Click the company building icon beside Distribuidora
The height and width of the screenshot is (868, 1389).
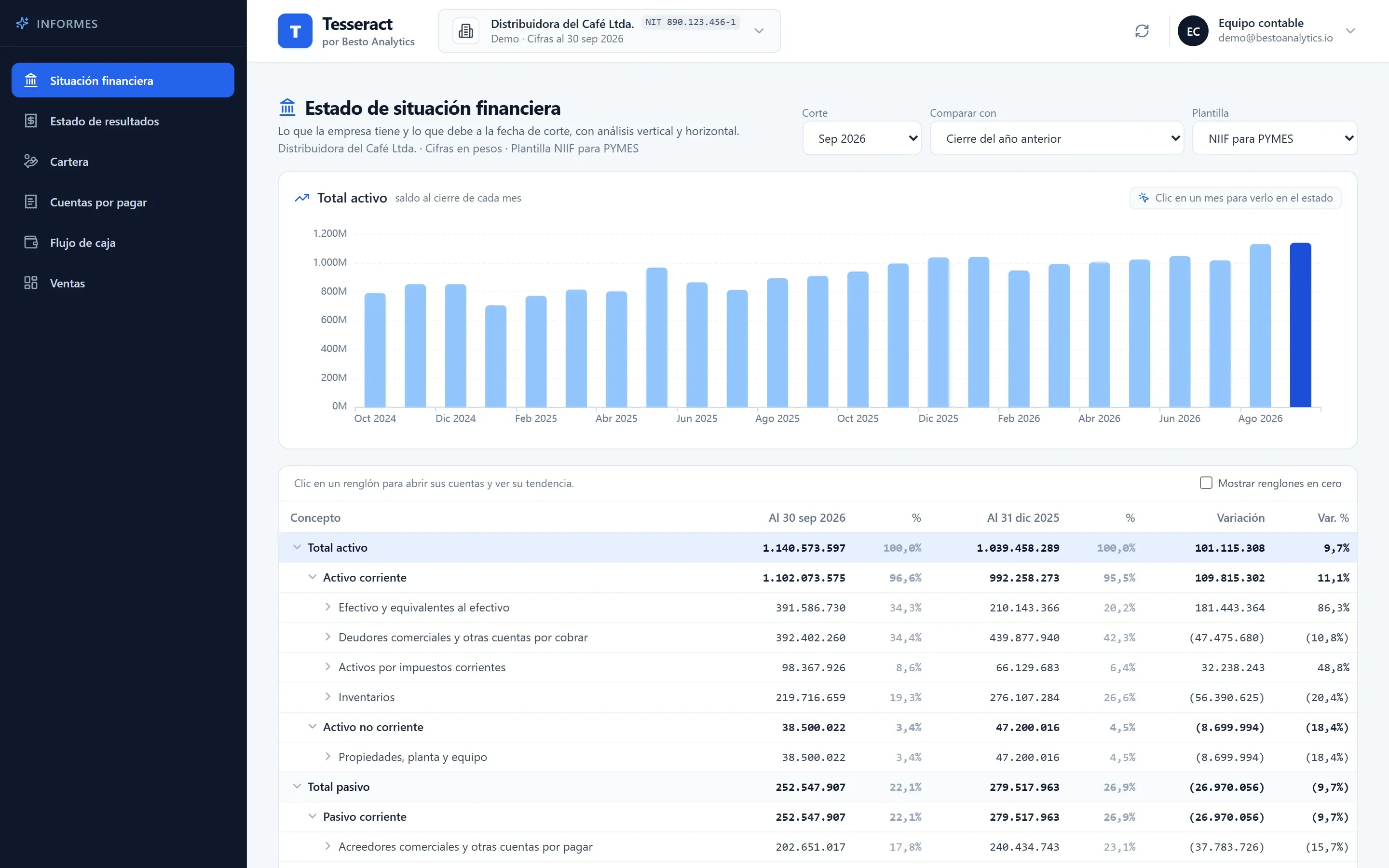click(466, 31)
